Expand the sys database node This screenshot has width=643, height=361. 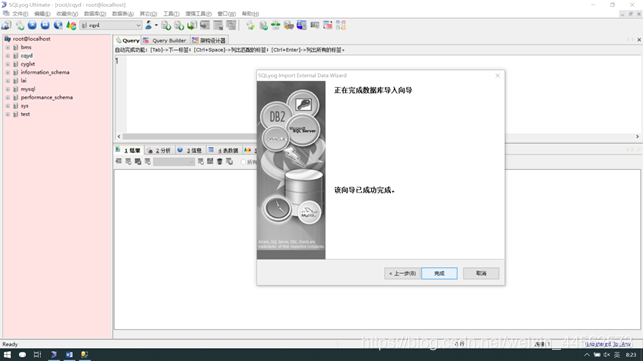coord(7,106)
